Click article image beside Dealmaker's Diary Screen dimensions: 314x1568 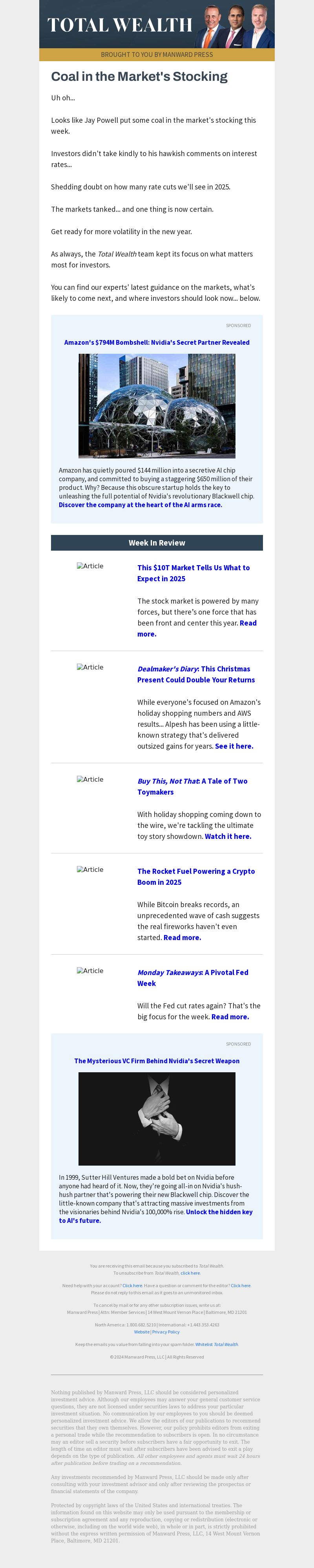90,667
